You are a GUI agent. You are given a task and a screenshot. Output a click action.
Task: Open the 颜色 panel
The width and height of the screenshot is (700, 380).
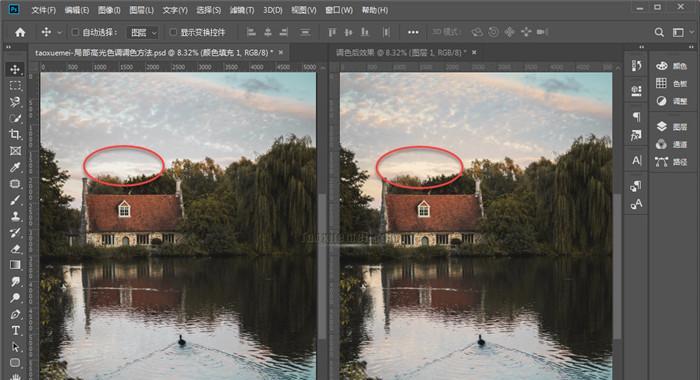pyautogui.click(x=671, y=66)
